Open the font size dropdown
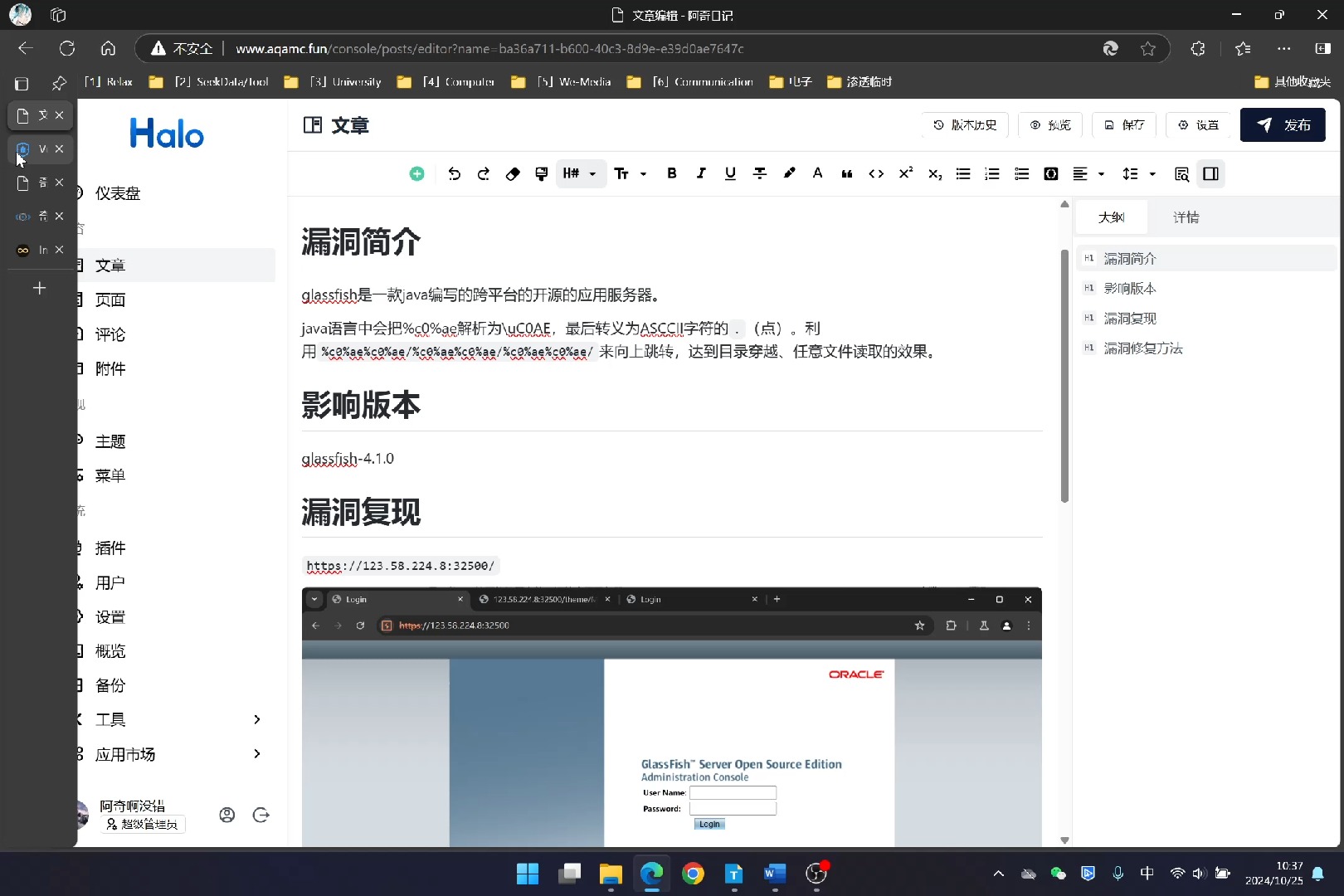The image size is (1344, 896). click(x=631, y=173)
